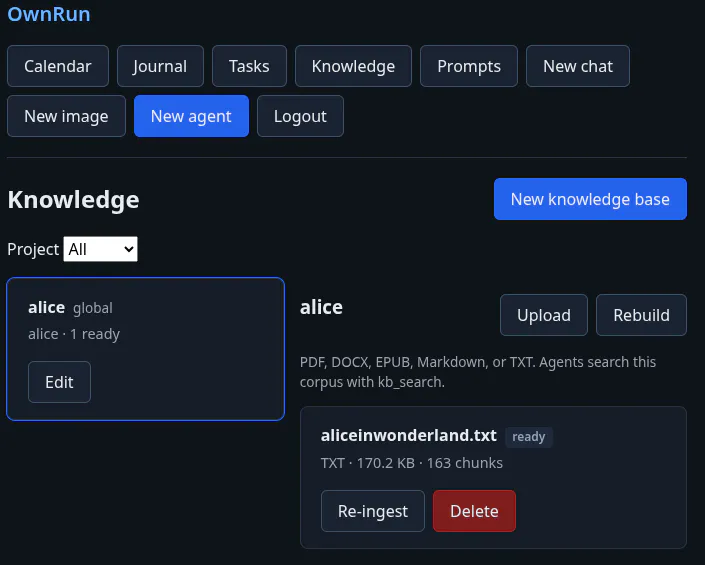Click the New image button
The width and height of the screenshot is (705, 565).
(66, 116)
